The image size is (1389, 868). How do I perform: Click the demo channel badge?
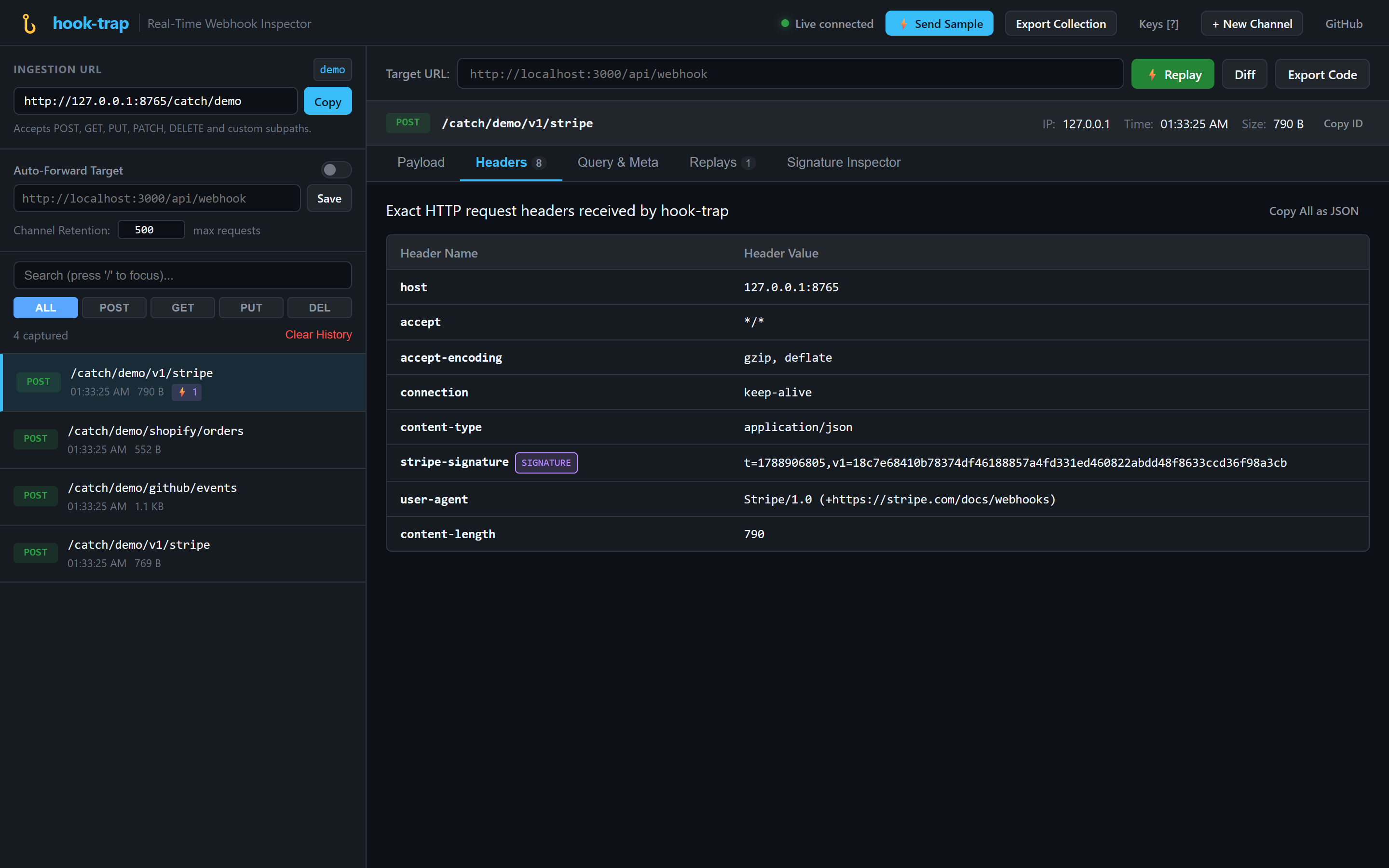tap(332, 69)
